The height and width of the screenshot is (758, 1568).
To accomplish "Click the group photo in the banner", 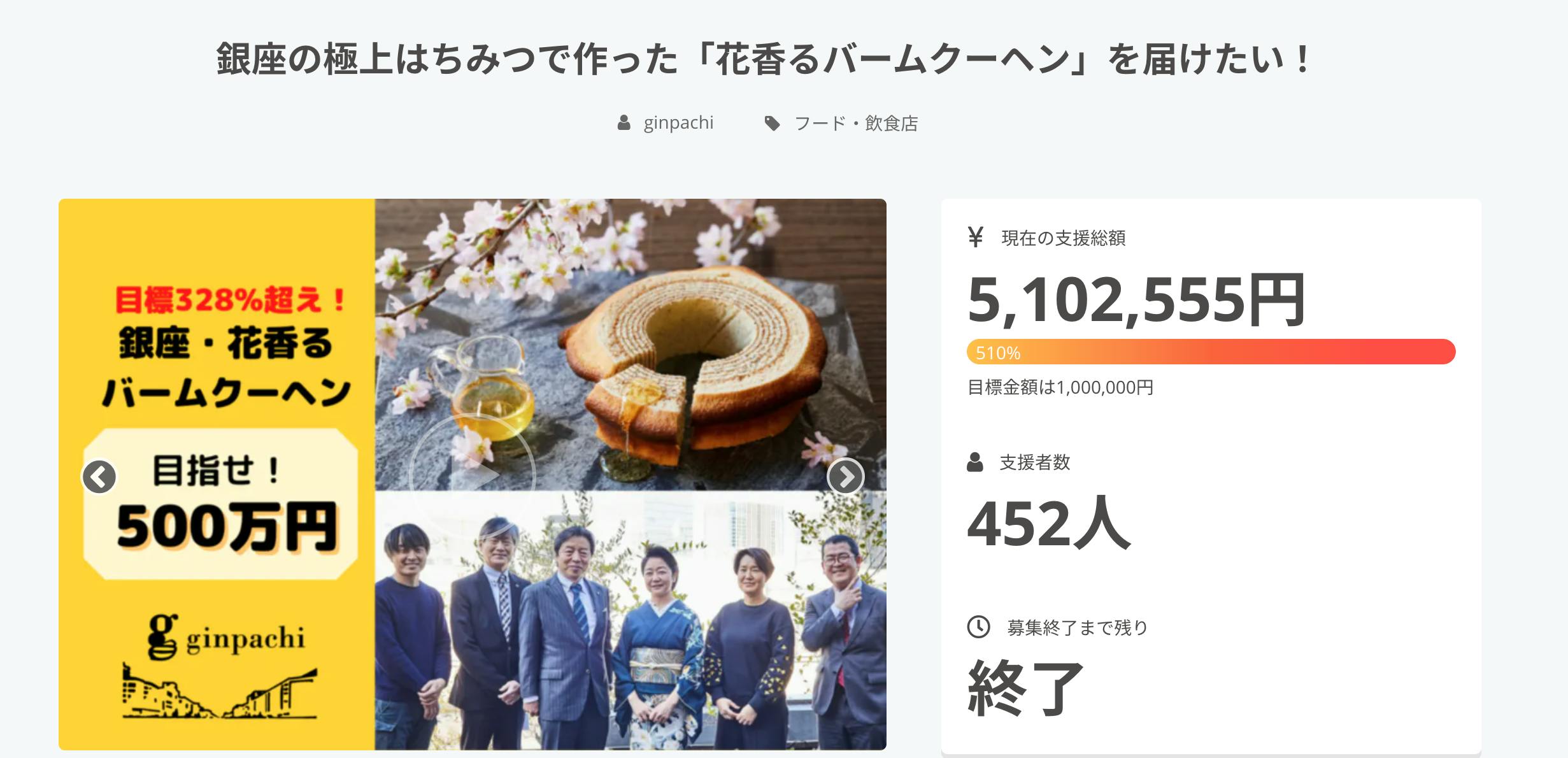I will 631,620.
